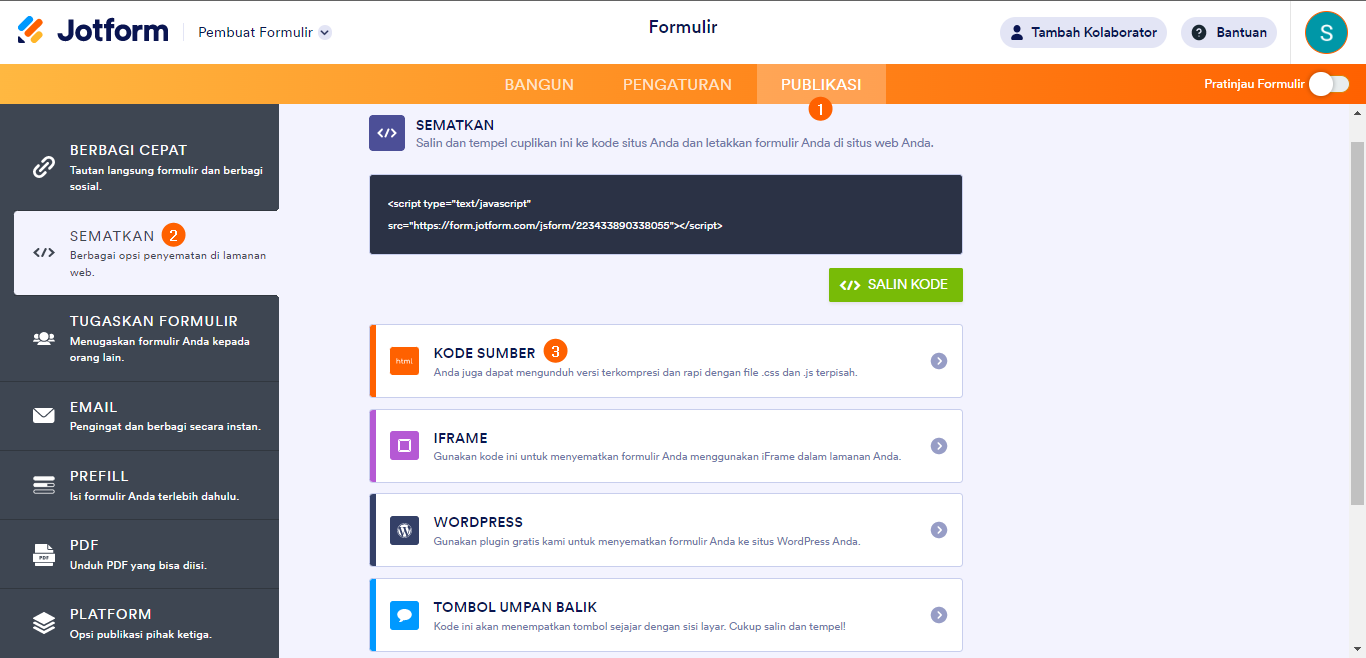Open the user avatar S
1366x658 pixels.
tap(1326, 32)
